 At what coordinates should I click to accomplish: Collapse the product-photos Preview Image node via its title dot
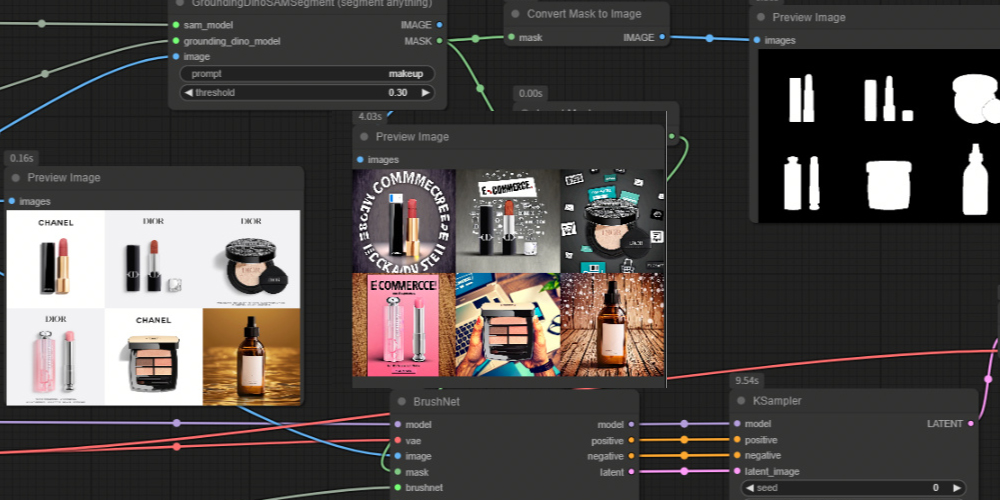coord(16,177)
